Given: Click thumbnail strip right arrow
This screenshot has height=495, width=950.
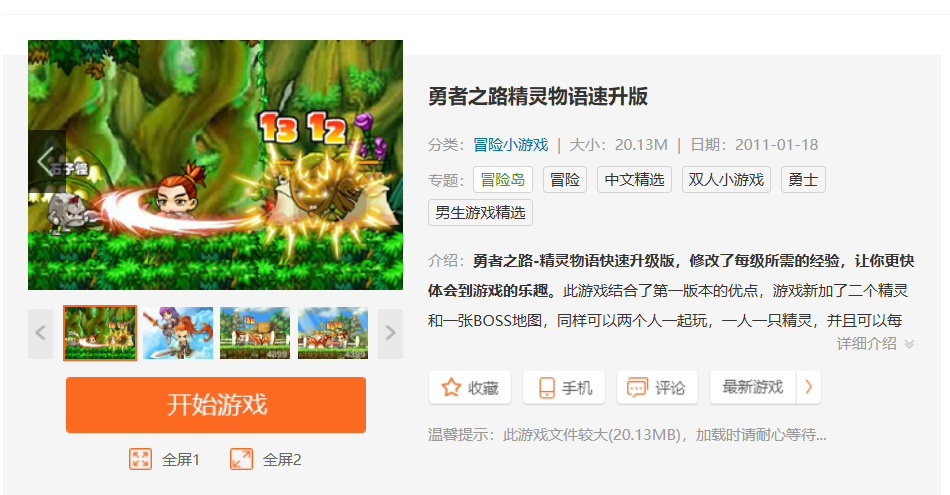Looking at the screenshot, I should (x=390, y=333).
